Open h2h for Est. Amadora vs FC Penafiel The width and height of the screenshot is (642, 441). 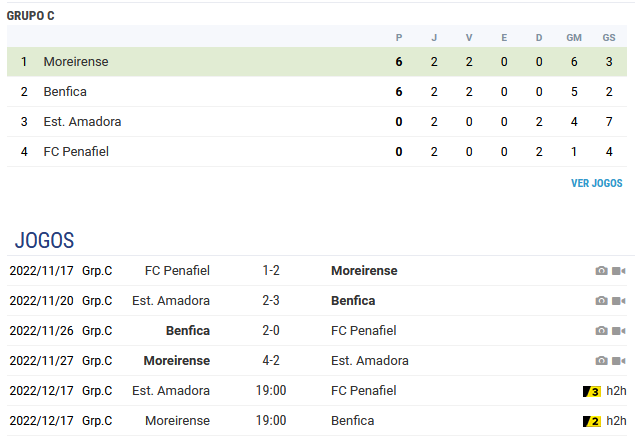tap(616, 391)
